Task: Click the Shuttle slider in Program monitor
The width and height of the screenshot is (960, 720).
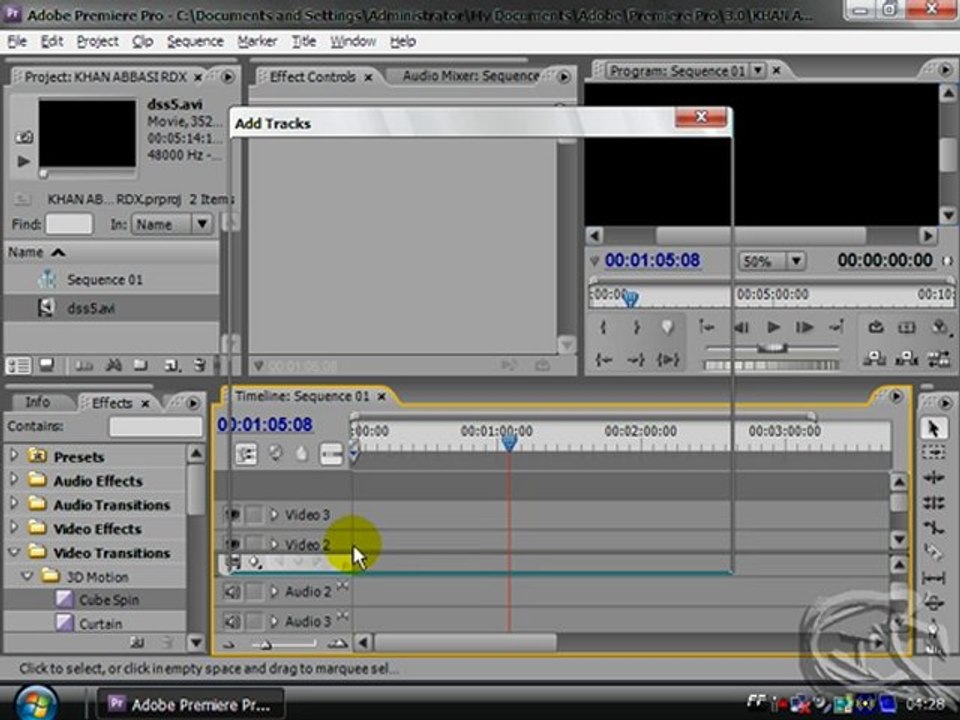Action: click(x=773, y=348)
